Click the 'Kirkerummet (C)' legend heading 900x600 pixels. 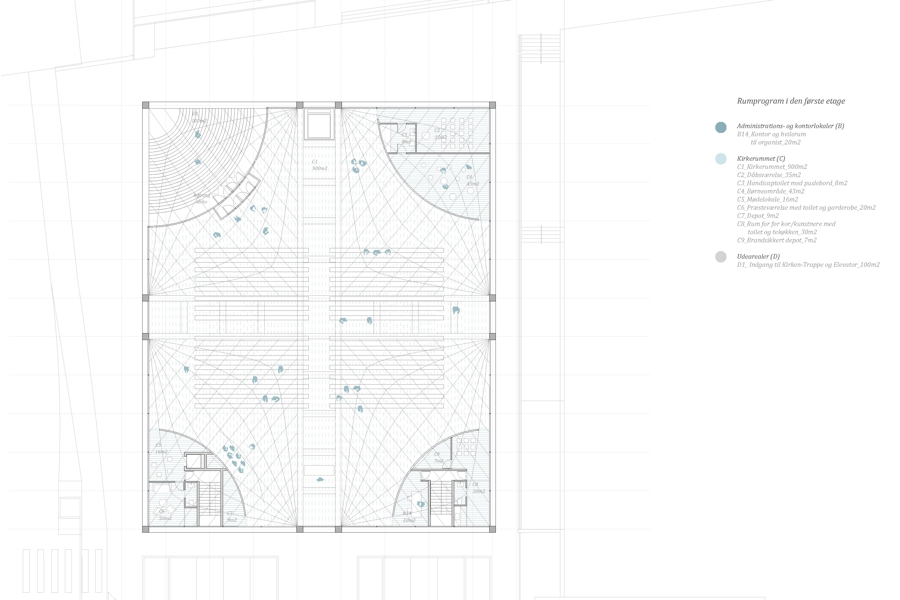[761, 159]
